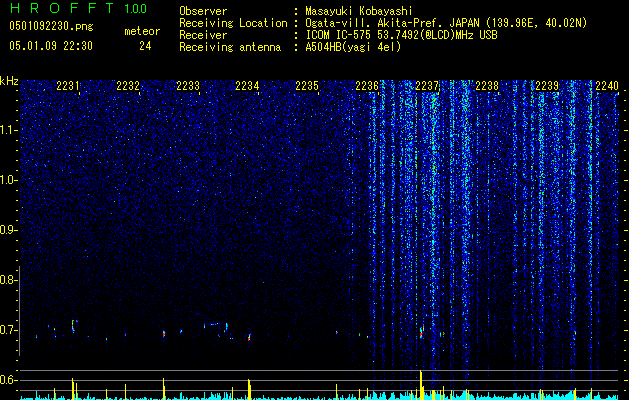Click the tallest yellow intensity peak near 2237

pyautogui.click(x=421, y=385)
